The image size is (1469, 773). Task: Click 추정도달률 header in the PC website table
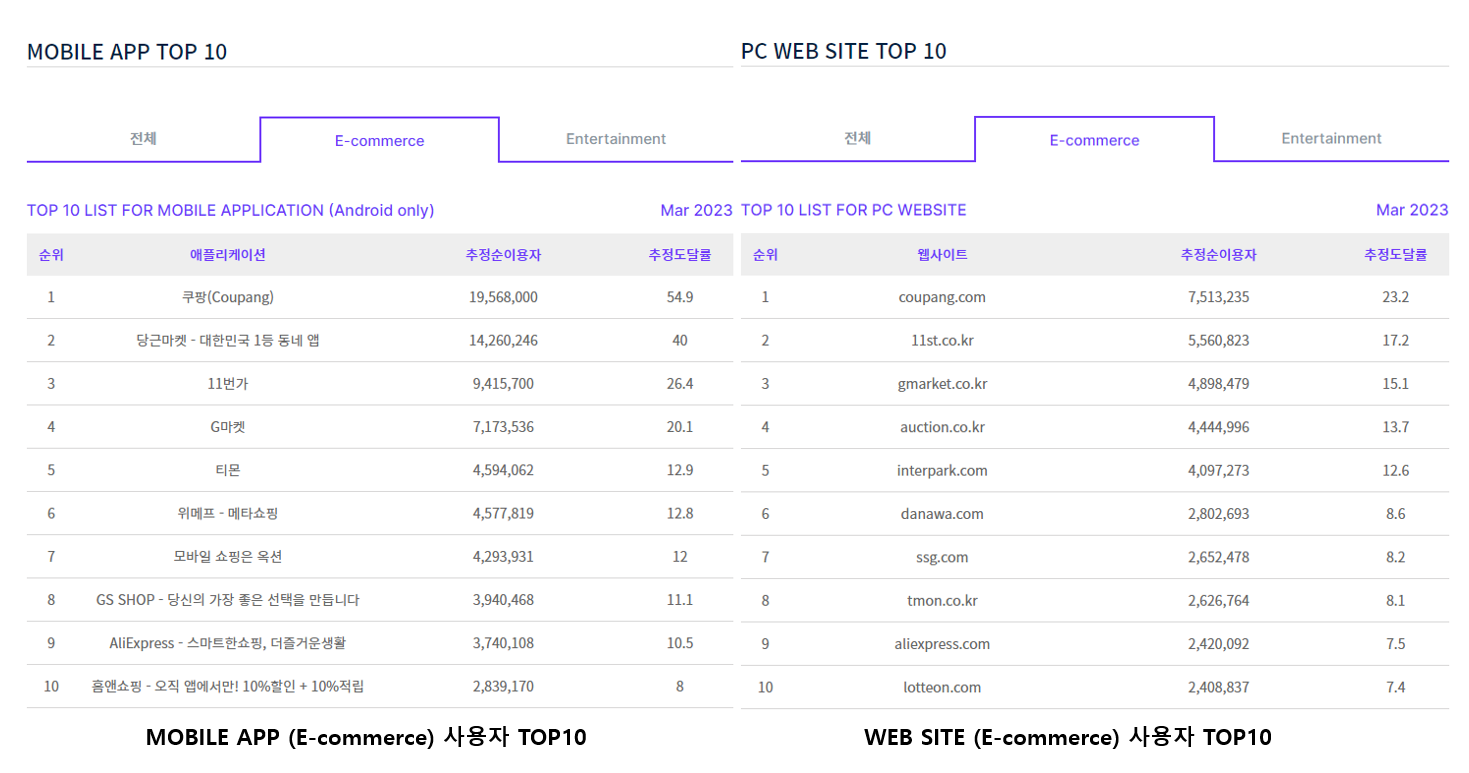(1396, 255)
